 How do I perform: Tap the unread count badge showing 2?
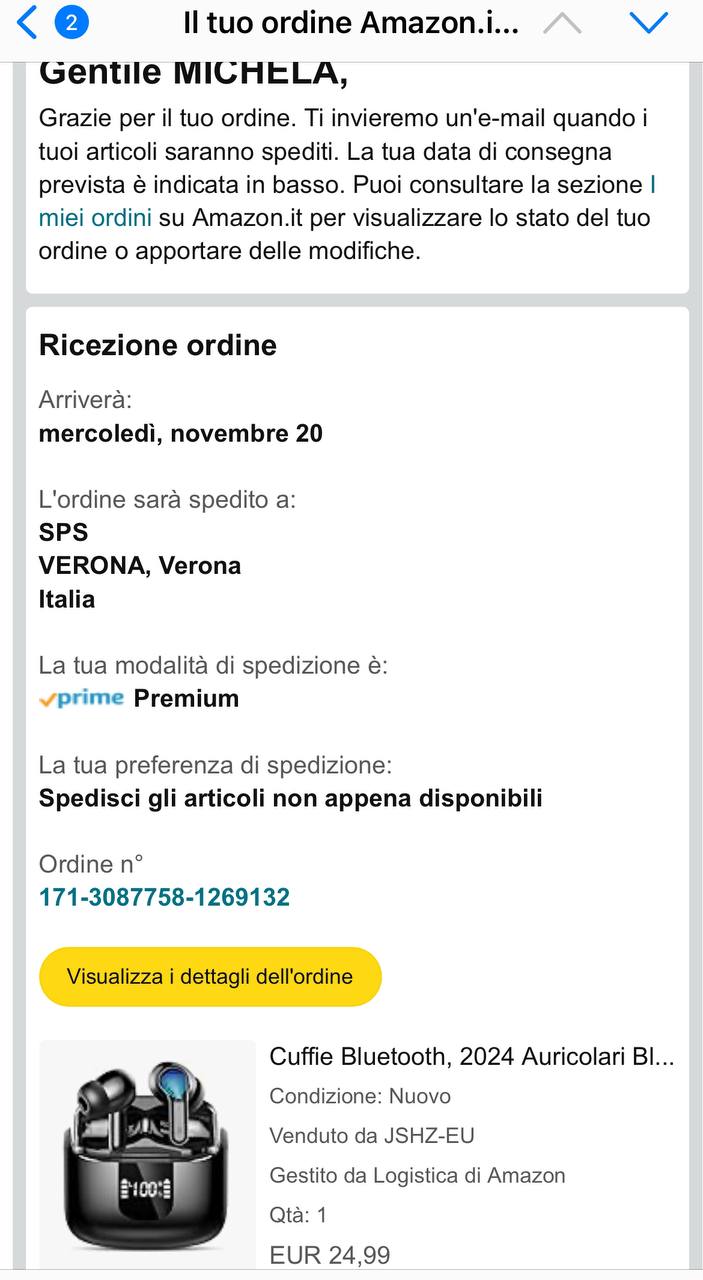click(x=71, y=22)
